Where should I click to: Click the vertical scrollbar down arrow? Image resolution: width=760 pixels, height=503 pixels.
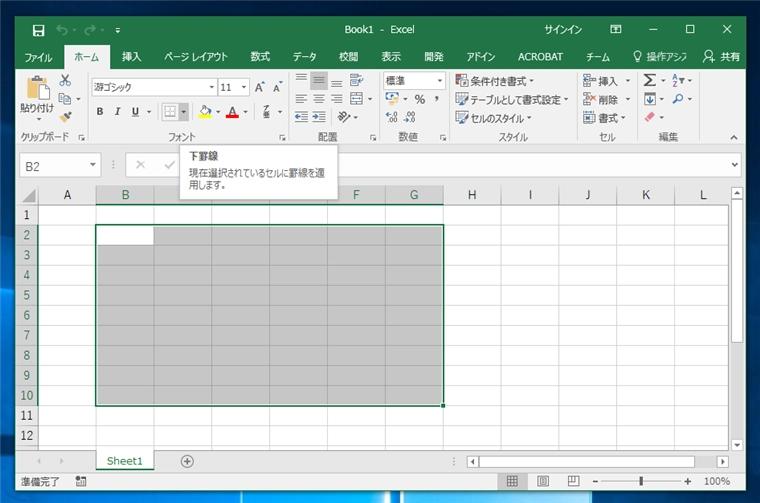point(737,445)
